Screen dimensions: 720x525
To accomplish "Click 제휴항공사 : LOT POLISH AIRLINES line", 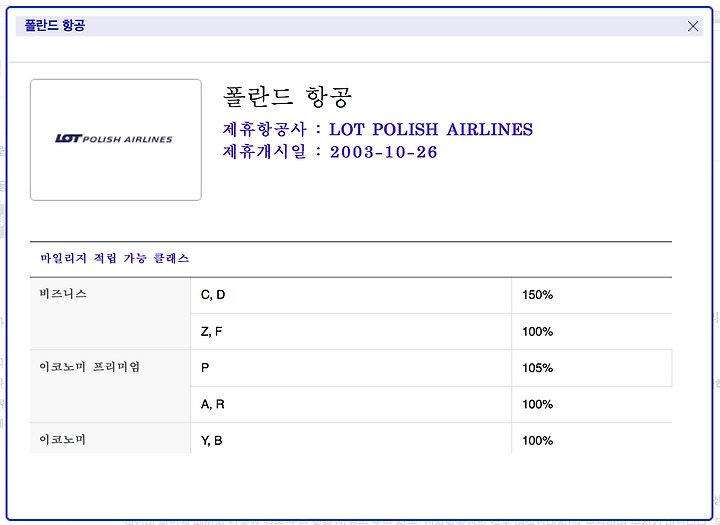I will pyautogui.click(x=377, y=130).
